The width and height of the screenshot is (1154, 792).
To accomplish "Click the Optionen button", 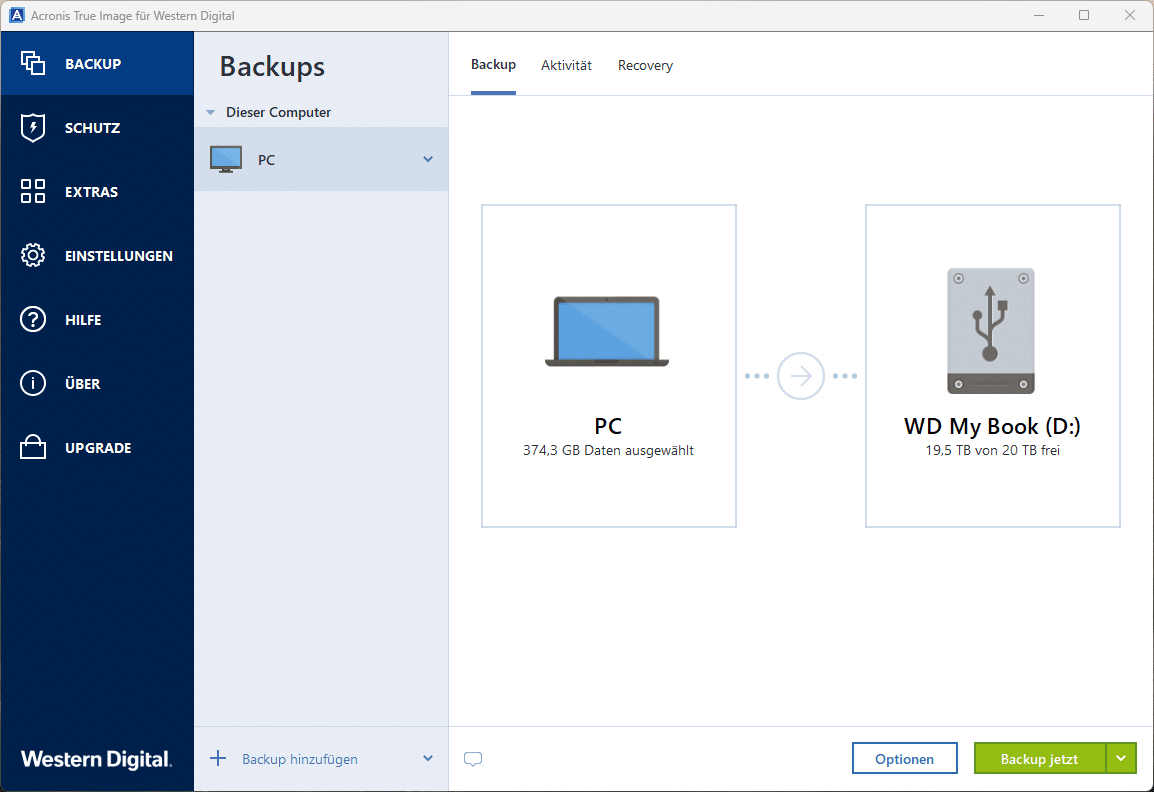I will click(x=904, y=759).
